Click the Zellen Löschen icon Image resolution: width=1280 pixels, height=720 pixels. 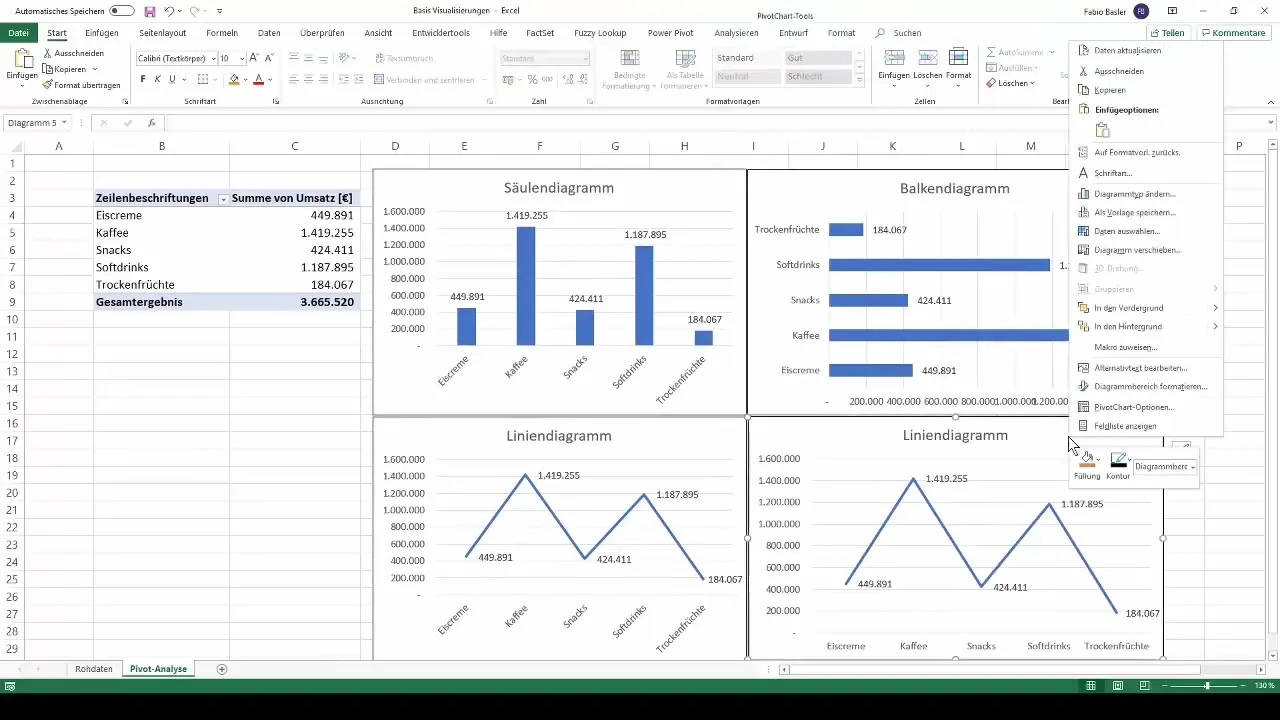point(927,58)
